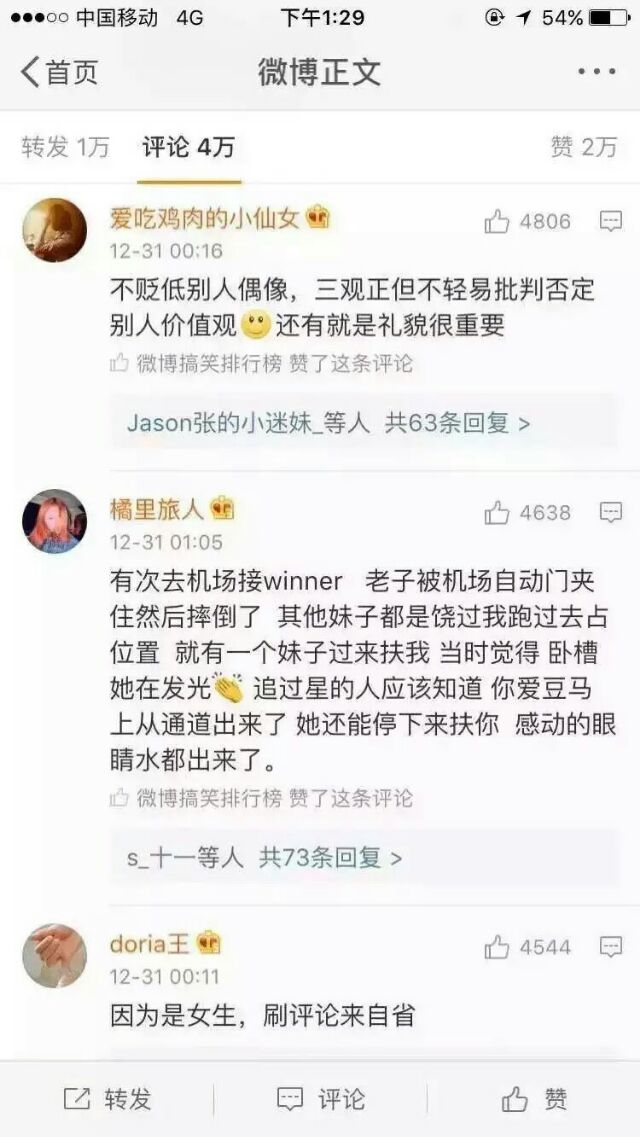Tap the bottom 转发 repost button
Image resolution: width=640 pixels, height=1137 pixels.
click(107, 1099)
